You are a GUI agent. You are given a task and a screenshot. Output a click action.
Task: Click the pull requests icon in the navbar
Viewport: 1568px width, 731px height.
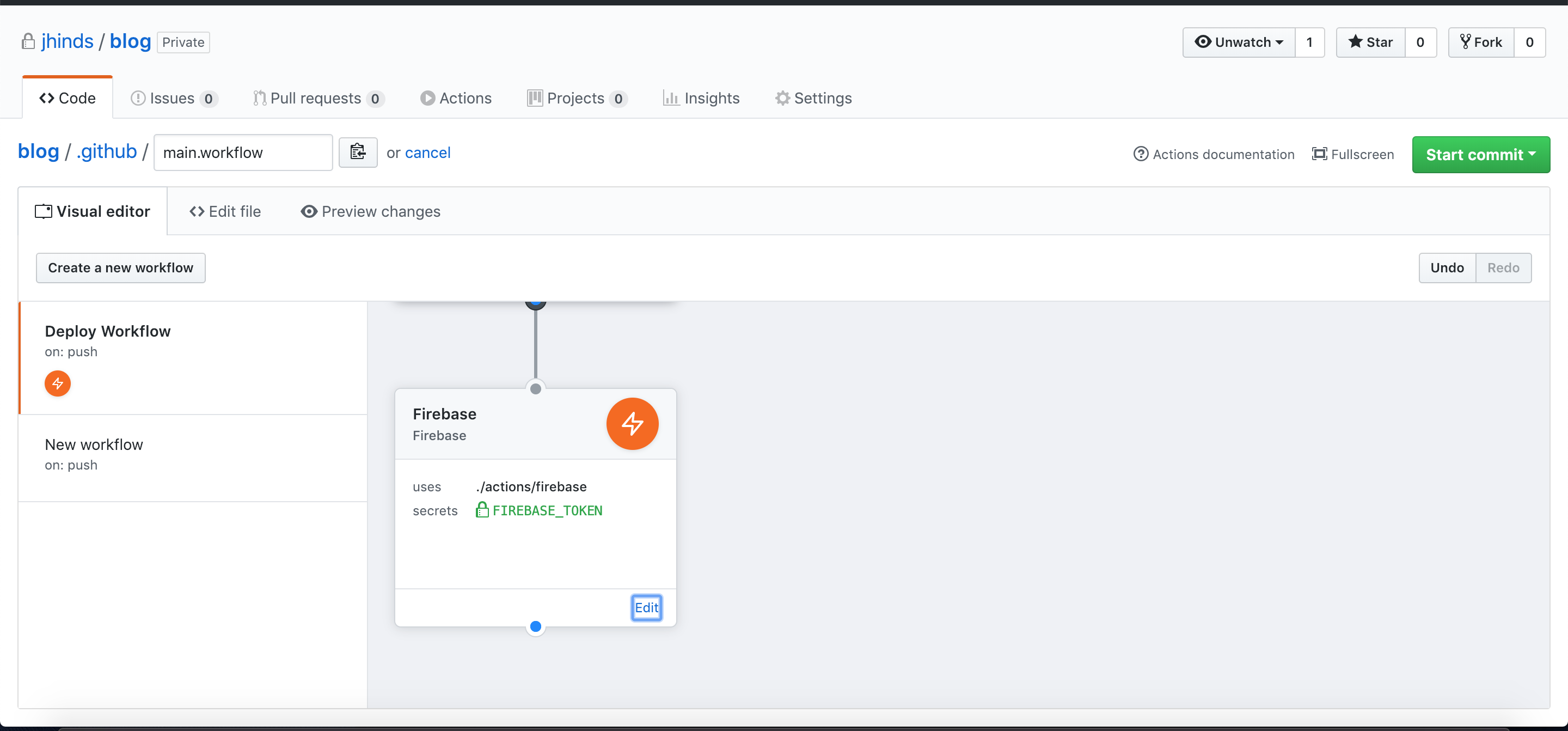[259, 98]
